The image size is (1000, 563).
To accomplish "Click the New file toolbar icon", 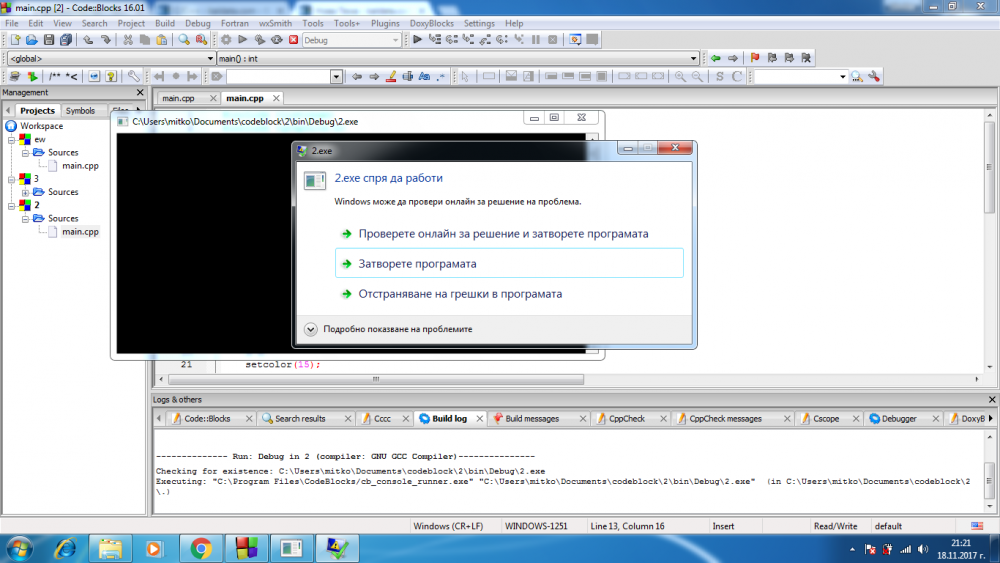I will point(15,40).
